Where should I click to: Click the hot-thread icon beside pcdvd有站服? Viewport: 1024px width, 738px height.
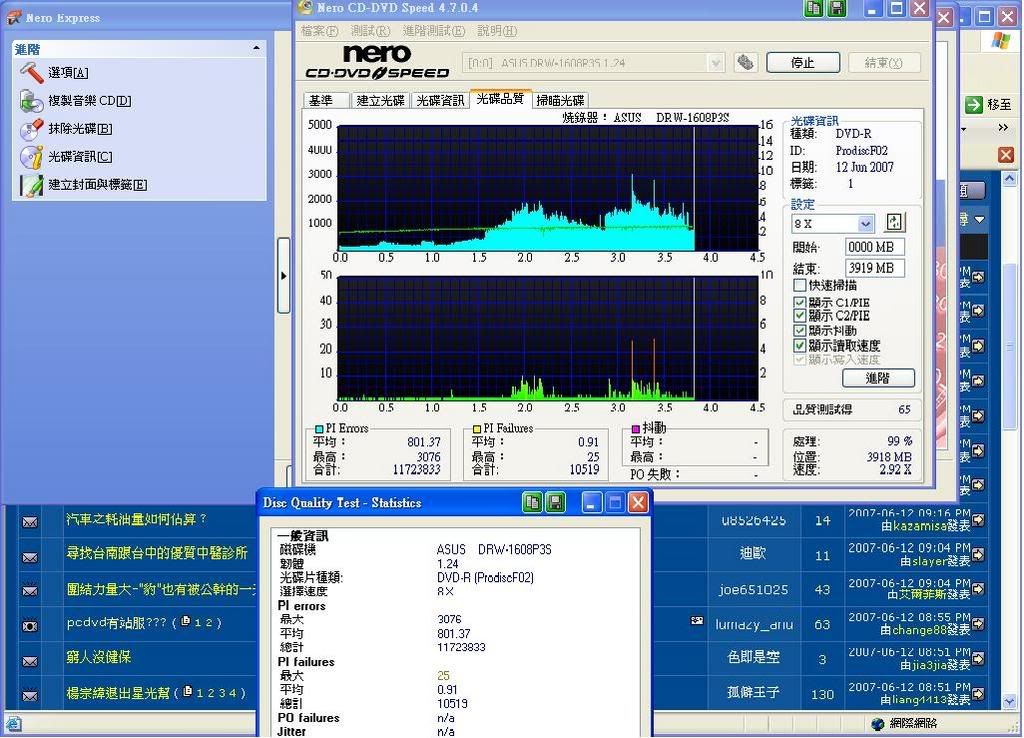(30, 625)
